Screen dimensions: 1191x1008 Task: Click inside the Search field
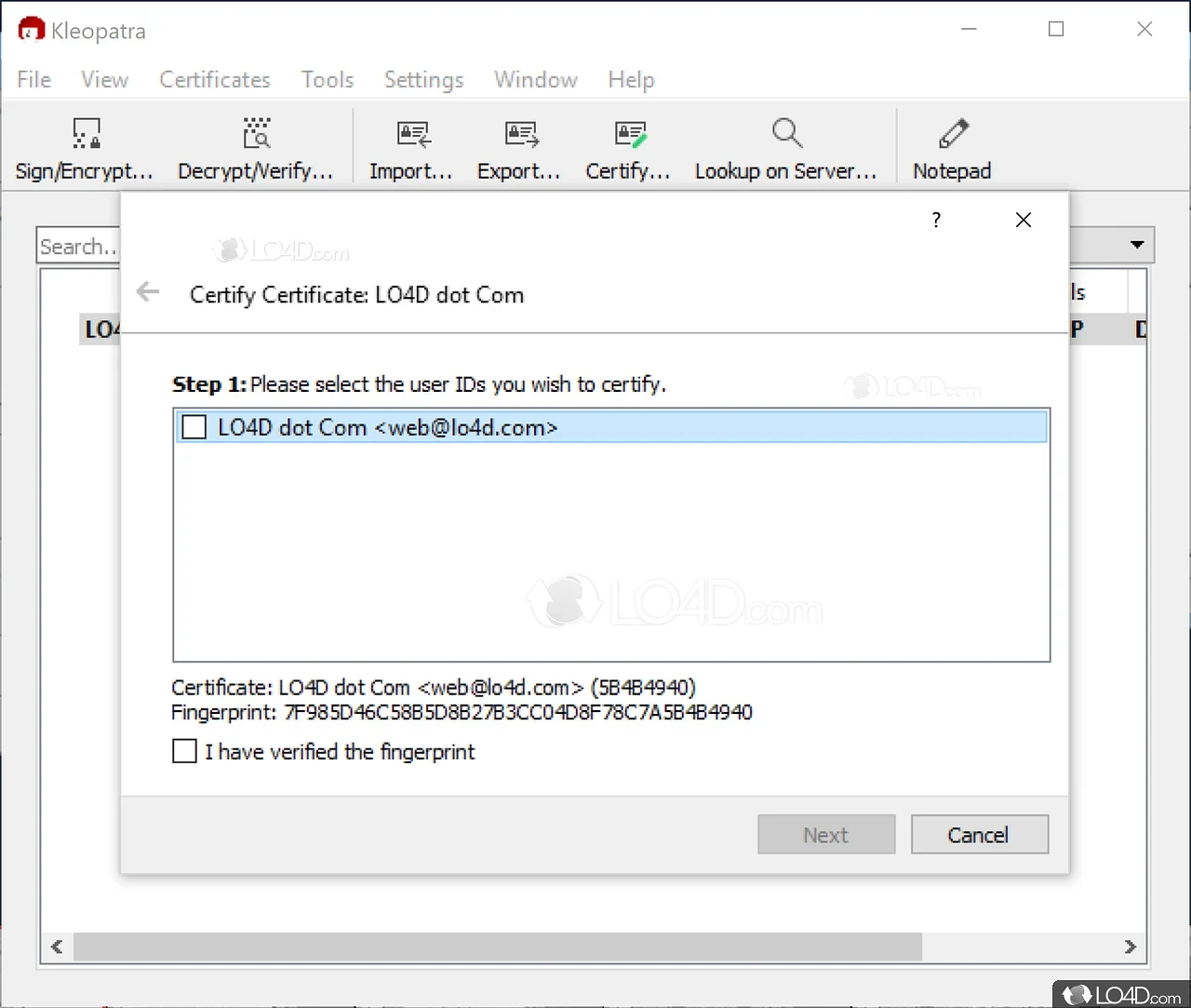[79, 245]
